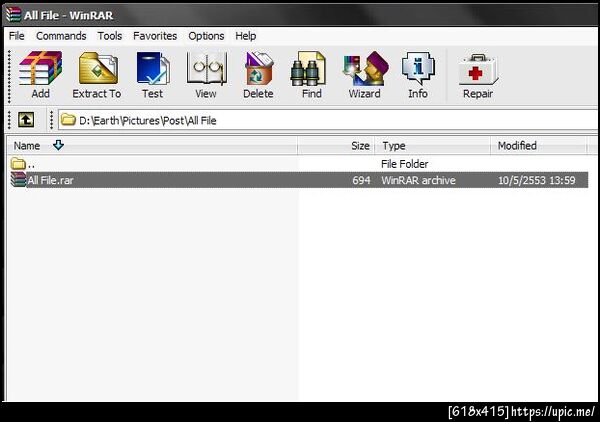Click the WinRAR title bar app icon

13,15
